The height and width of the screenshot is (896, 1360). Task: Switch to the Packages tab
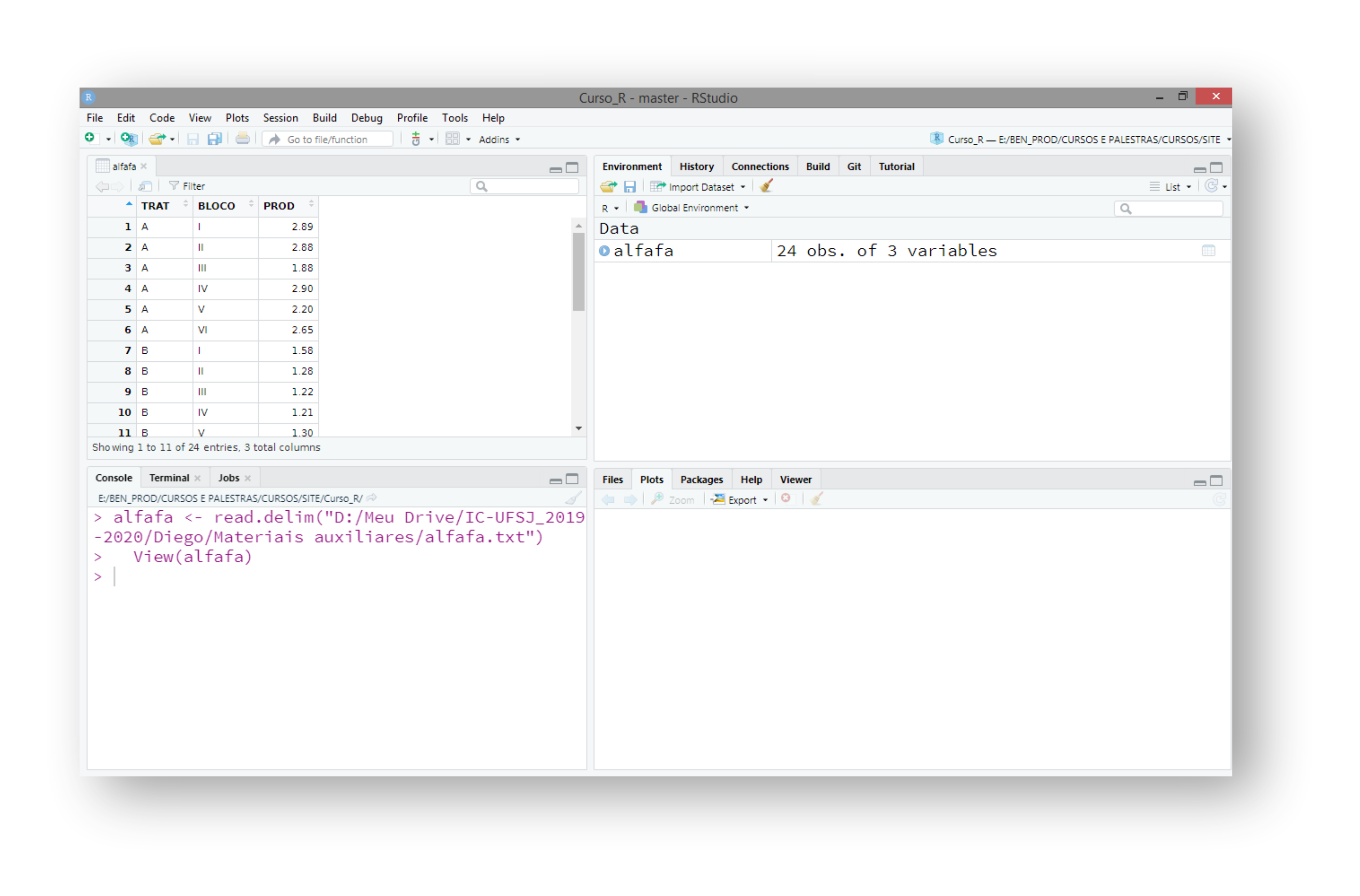tap(701, 479)
